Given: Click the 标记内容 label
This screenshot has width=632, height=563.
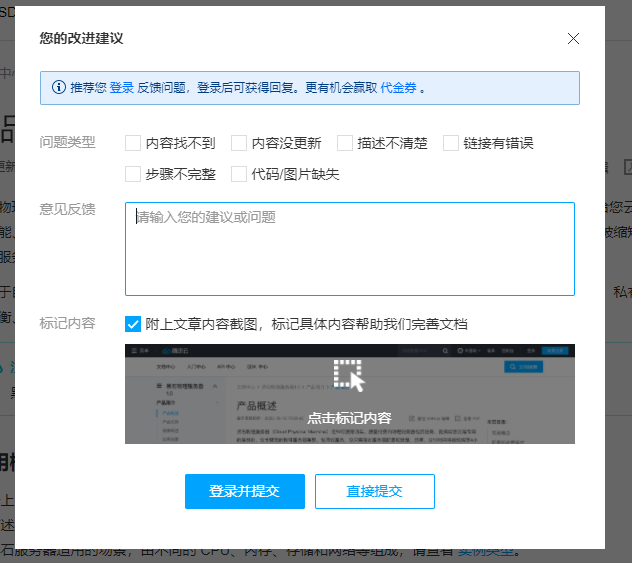Looking at the screenshot, I should coord(67,323).
